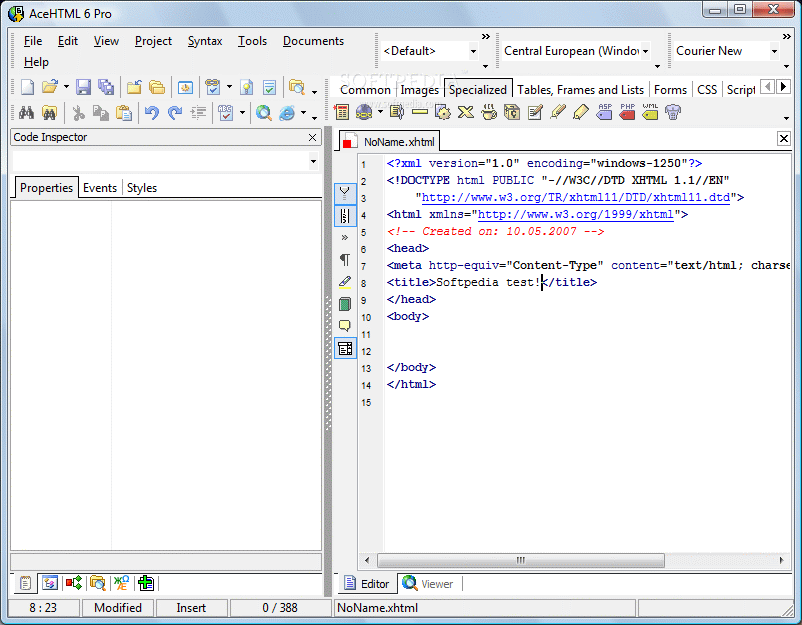Expand the link checker dropdown arrow
Image resolution: width=802 pixels, height=625 pixels.
tap(229, 87)
